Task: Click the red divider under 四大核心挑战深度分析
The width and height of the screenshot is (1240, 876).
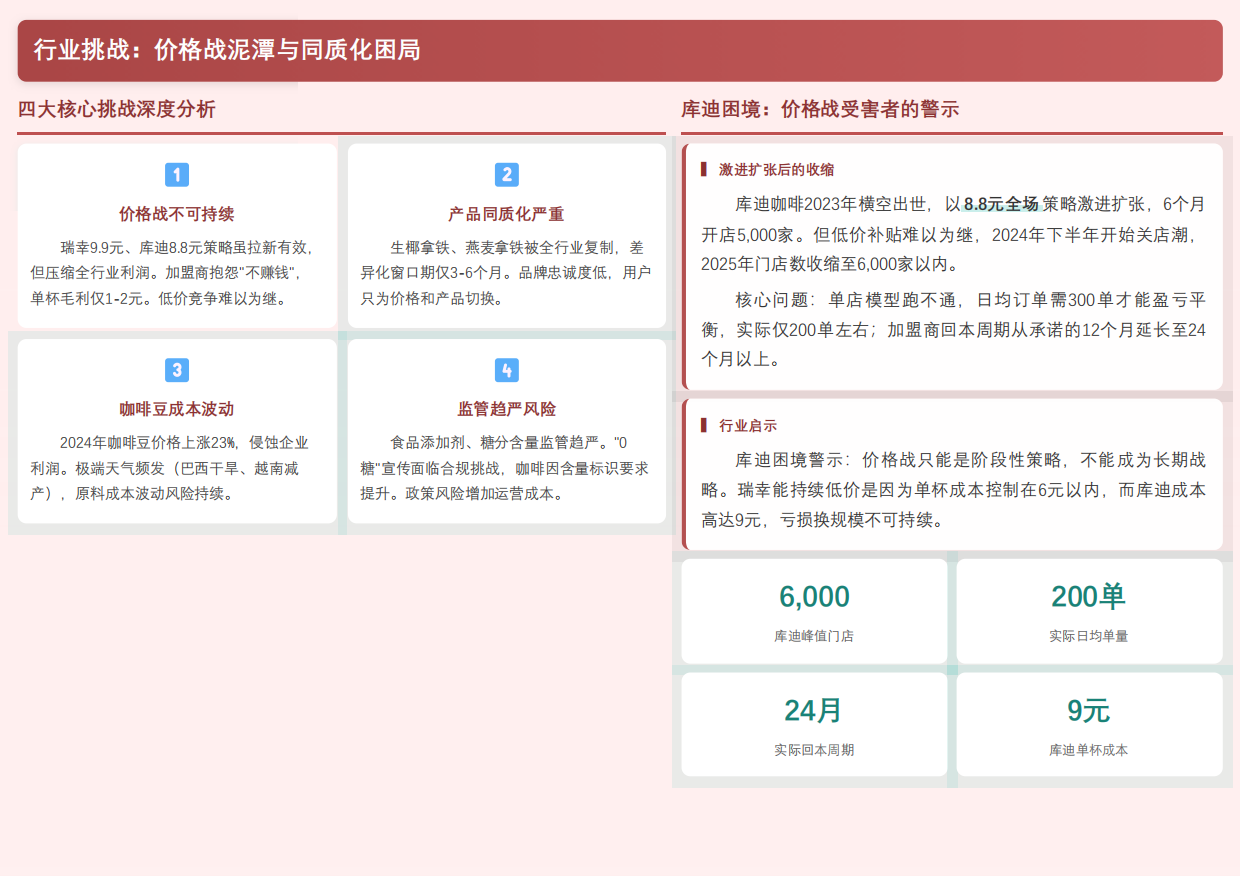Action: (x=340, y=131)
